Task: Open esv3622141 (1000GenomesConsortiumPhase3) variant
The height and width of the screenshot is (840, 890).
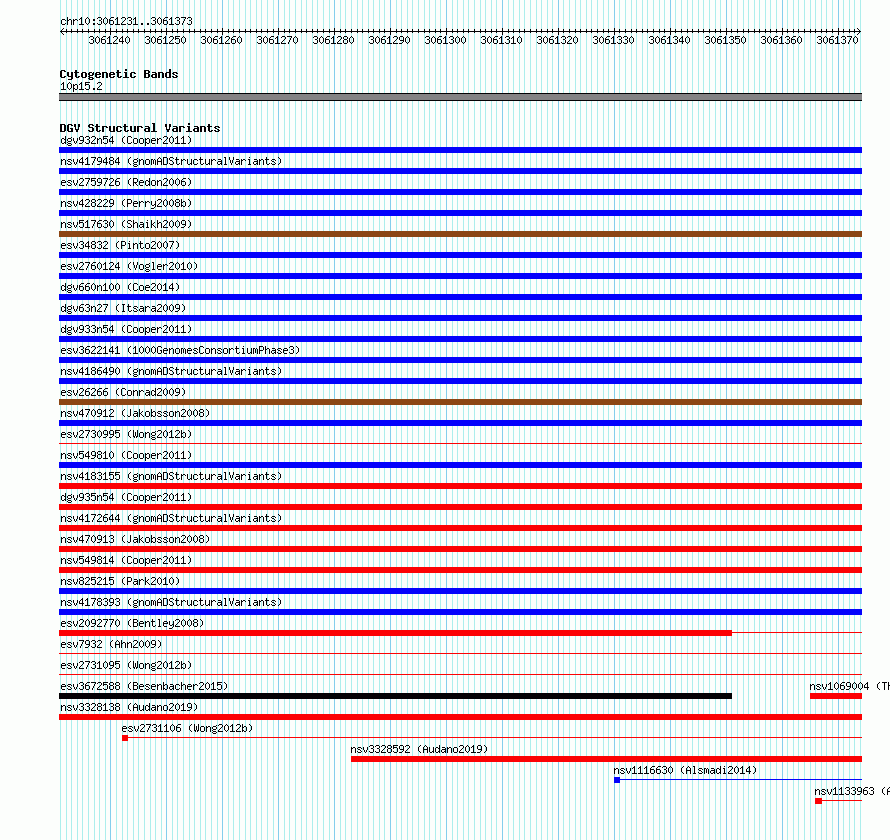Action: [x=180, y=350]
